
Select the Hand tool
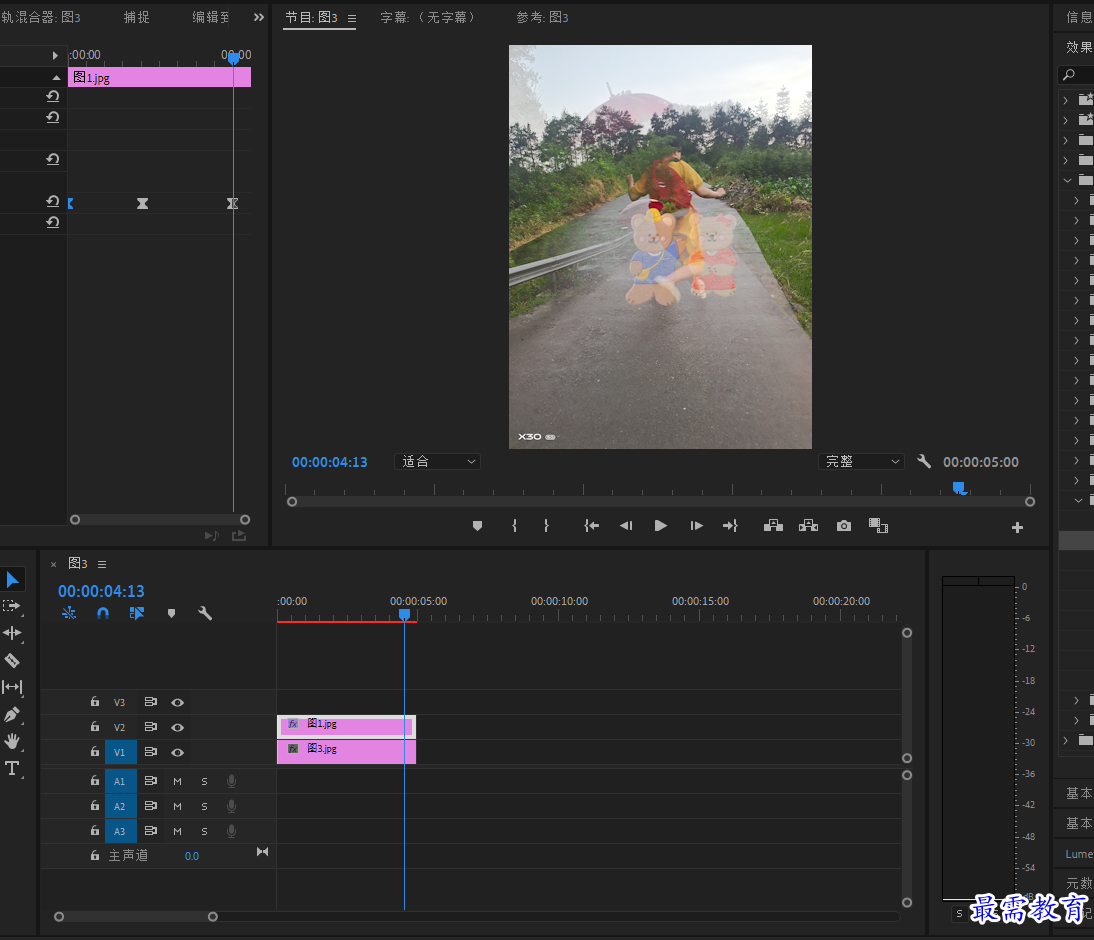pyautogui.click(x=12, y=741)
